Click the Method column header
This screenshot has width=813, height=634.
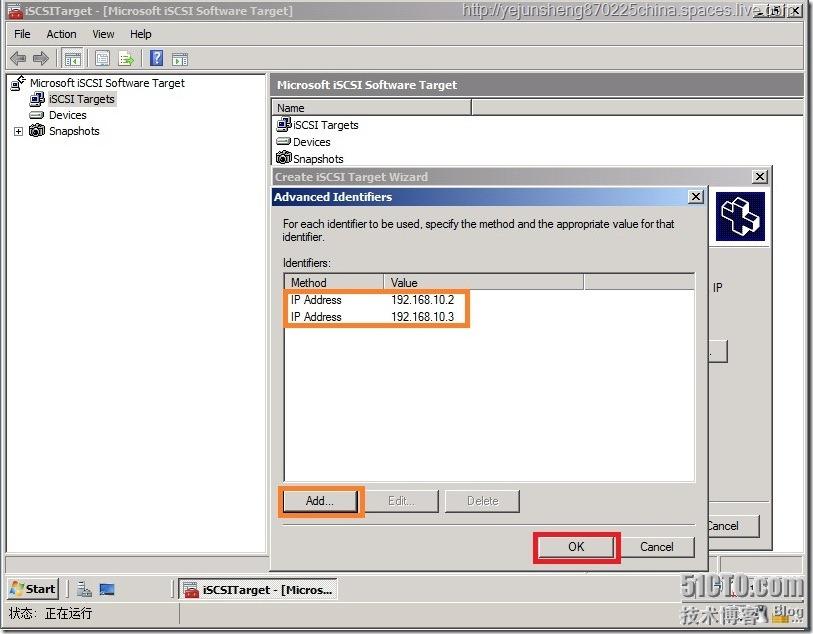coord(334,283)
